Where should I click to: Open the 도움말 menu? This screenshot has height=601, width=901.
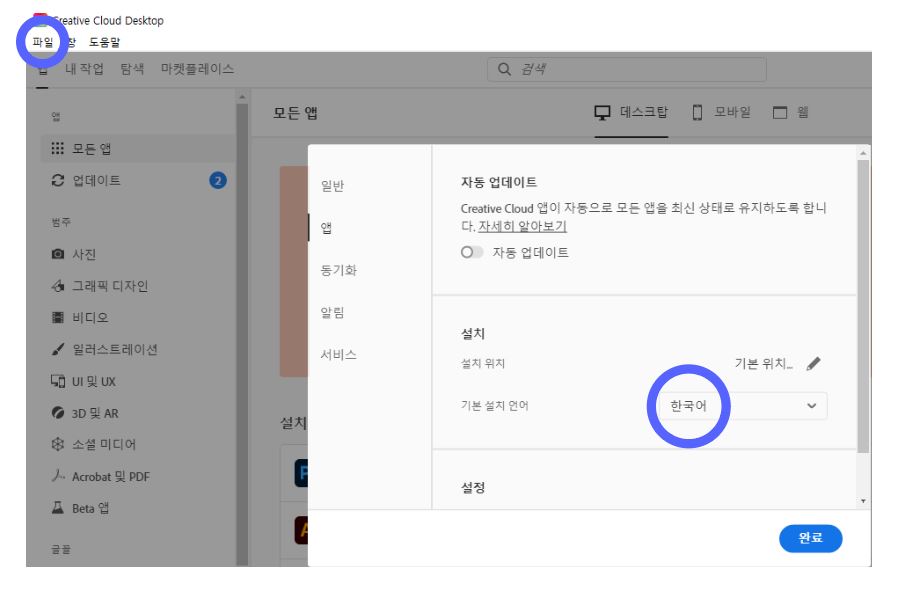105,42
